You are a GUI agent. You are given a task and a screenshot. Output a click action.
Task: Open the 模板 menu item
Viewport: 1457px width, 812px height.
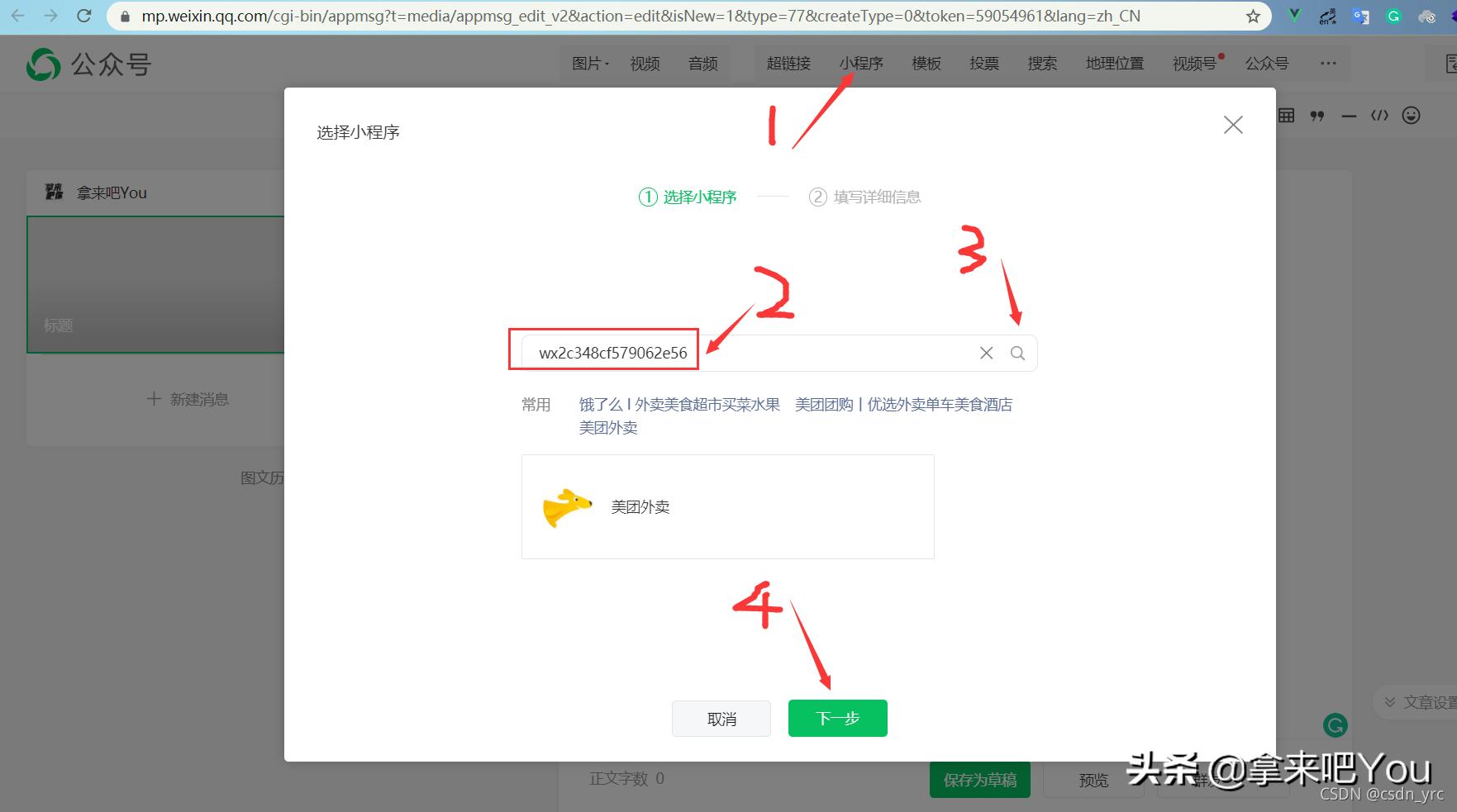[x=926, y=63]
